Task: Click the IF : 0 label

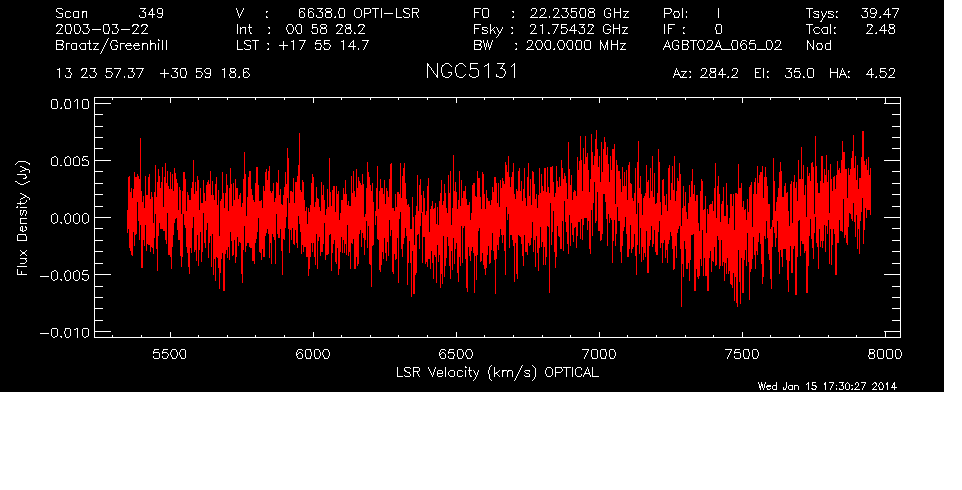Action: (x=693, y=29)
